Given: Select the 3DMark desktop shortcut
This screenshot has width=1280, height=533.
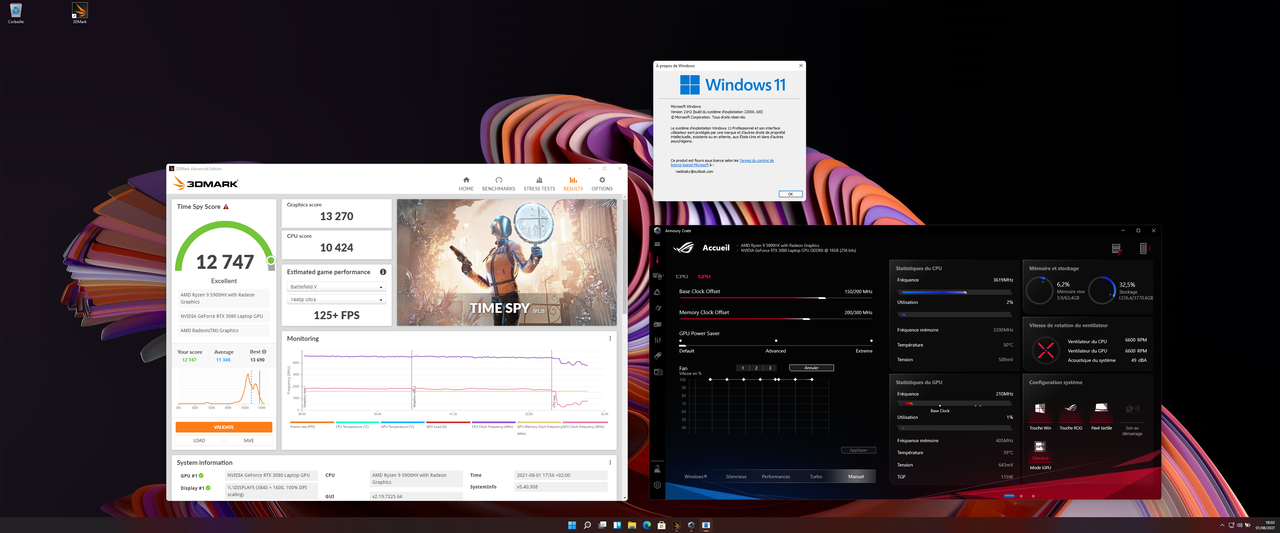Looking at the screenshot, I should click(x=80, y=14).
